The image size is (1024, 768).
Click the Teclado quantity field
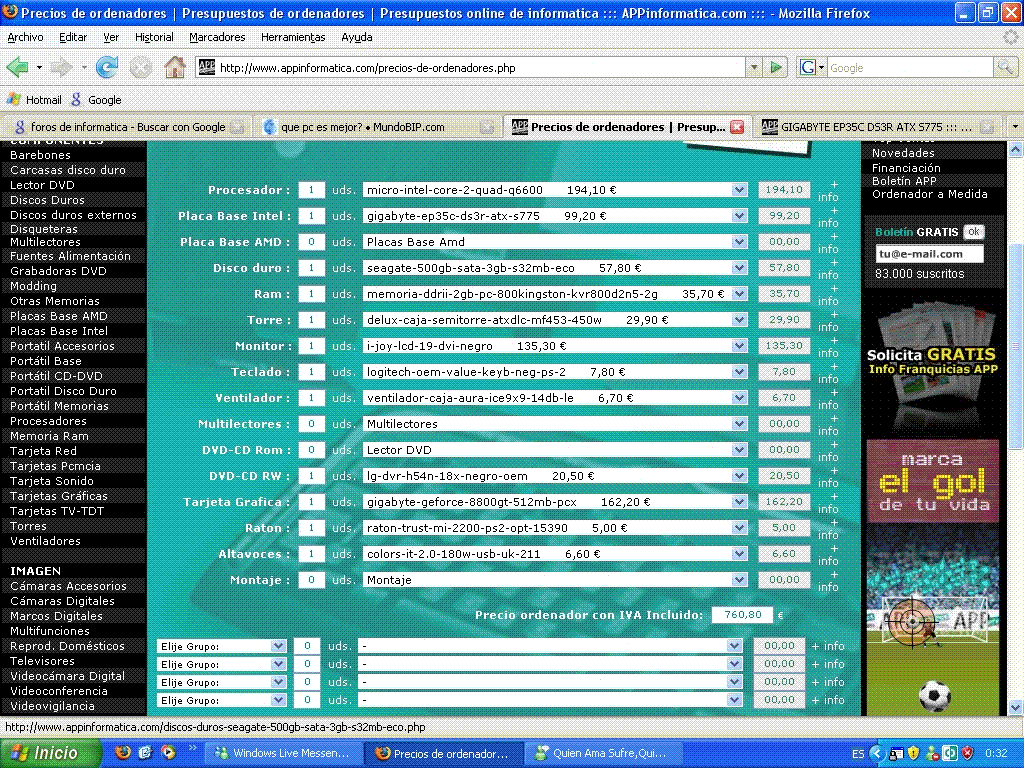pyautogui.click(x=312, y=372)
